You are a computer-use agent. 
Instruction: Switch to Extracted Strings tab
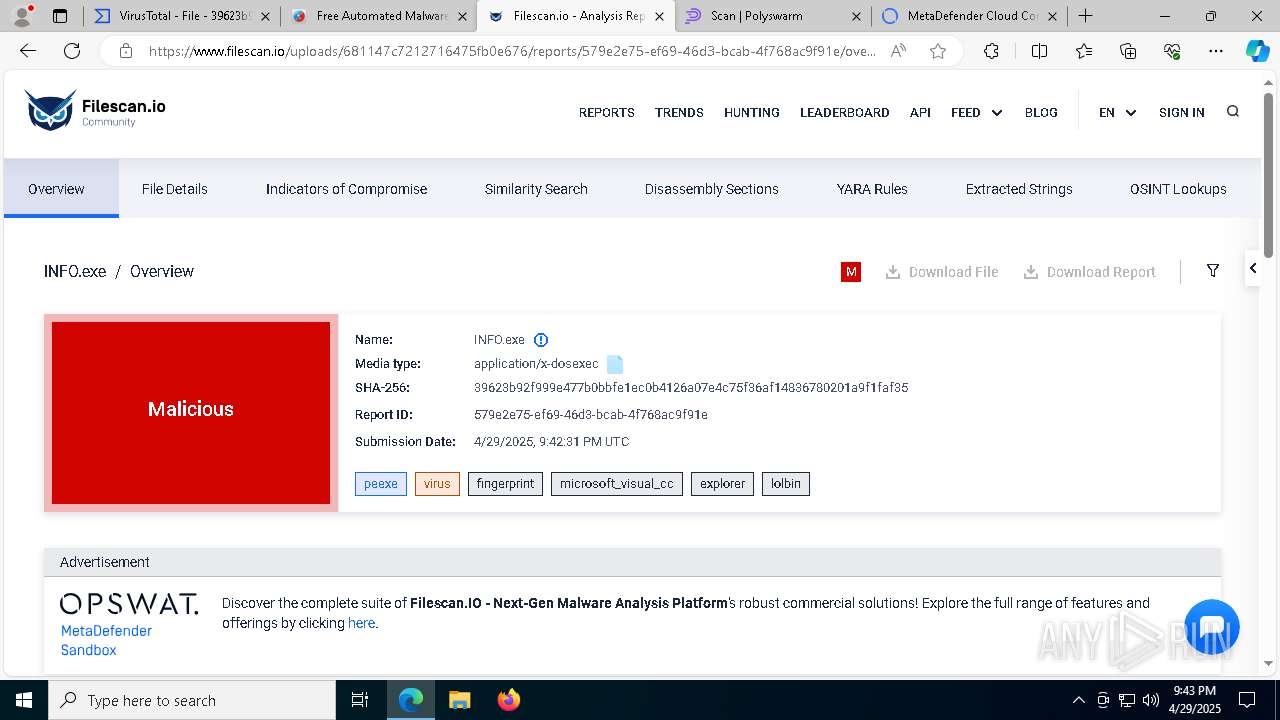[x=1019, y=189]
